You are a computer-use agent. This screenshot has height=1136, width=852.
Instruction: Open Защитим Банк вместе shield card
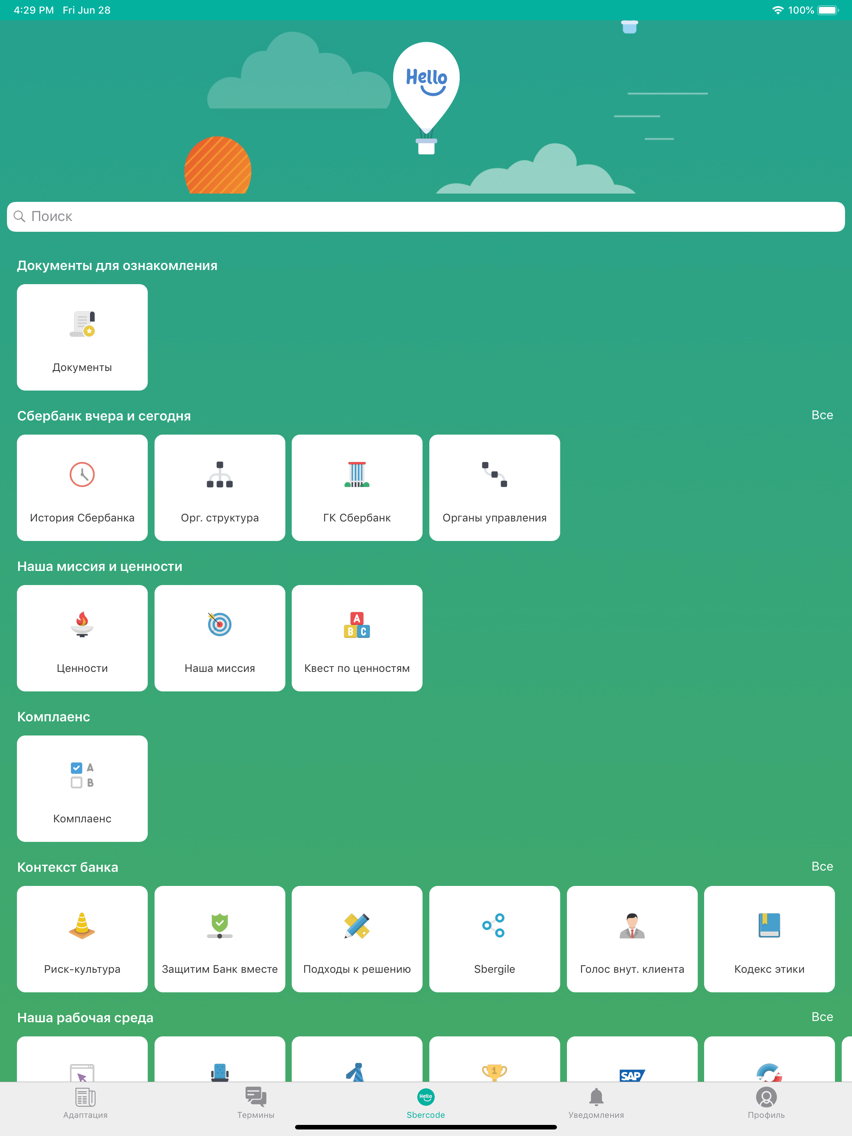click(x=220, y=939)
